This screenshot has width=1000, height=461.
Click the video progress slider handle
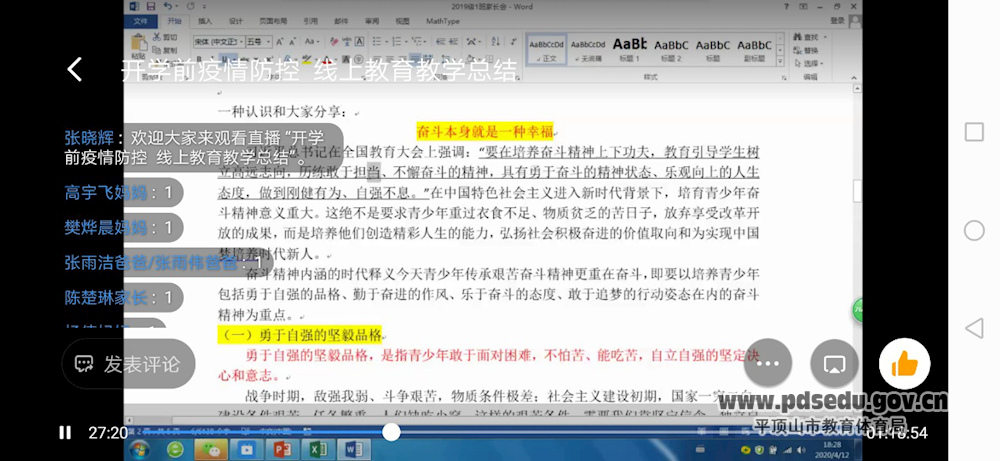[391, 432]
